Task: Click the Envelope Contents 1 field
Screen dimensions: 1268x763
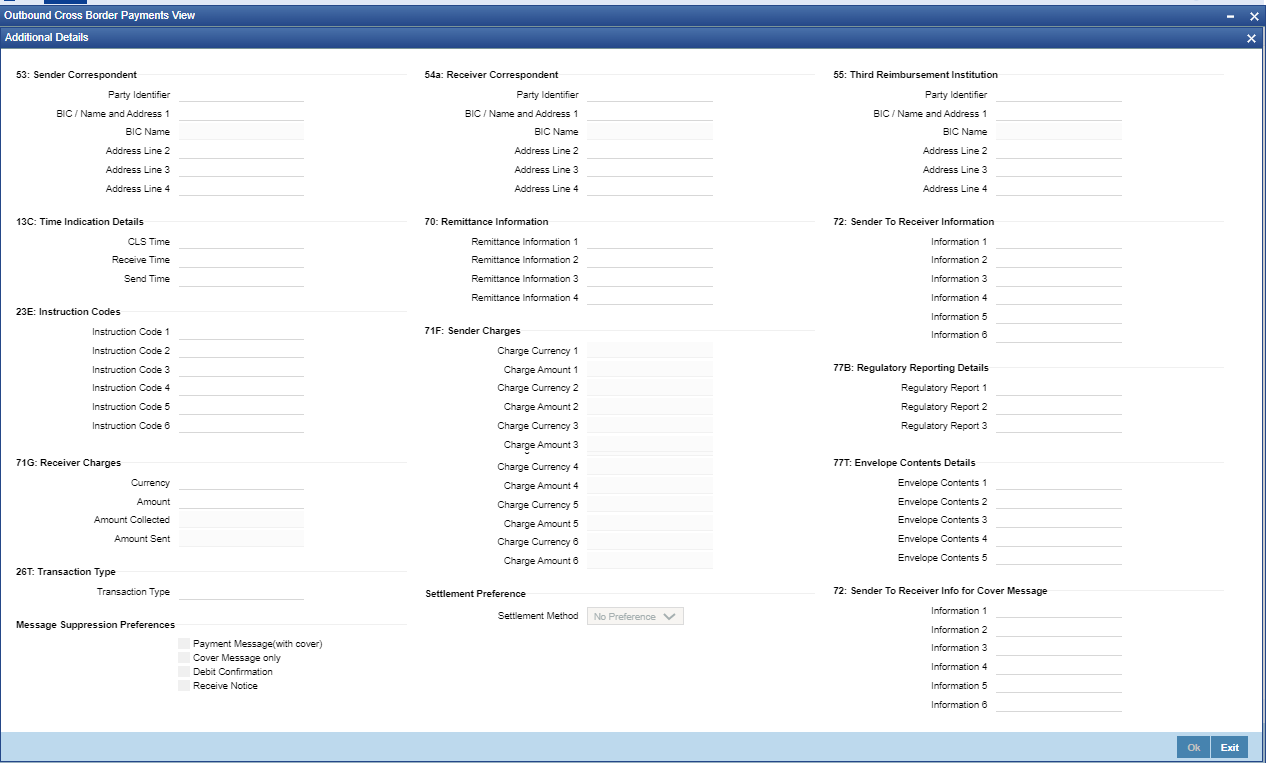Action: point(1059,482)
